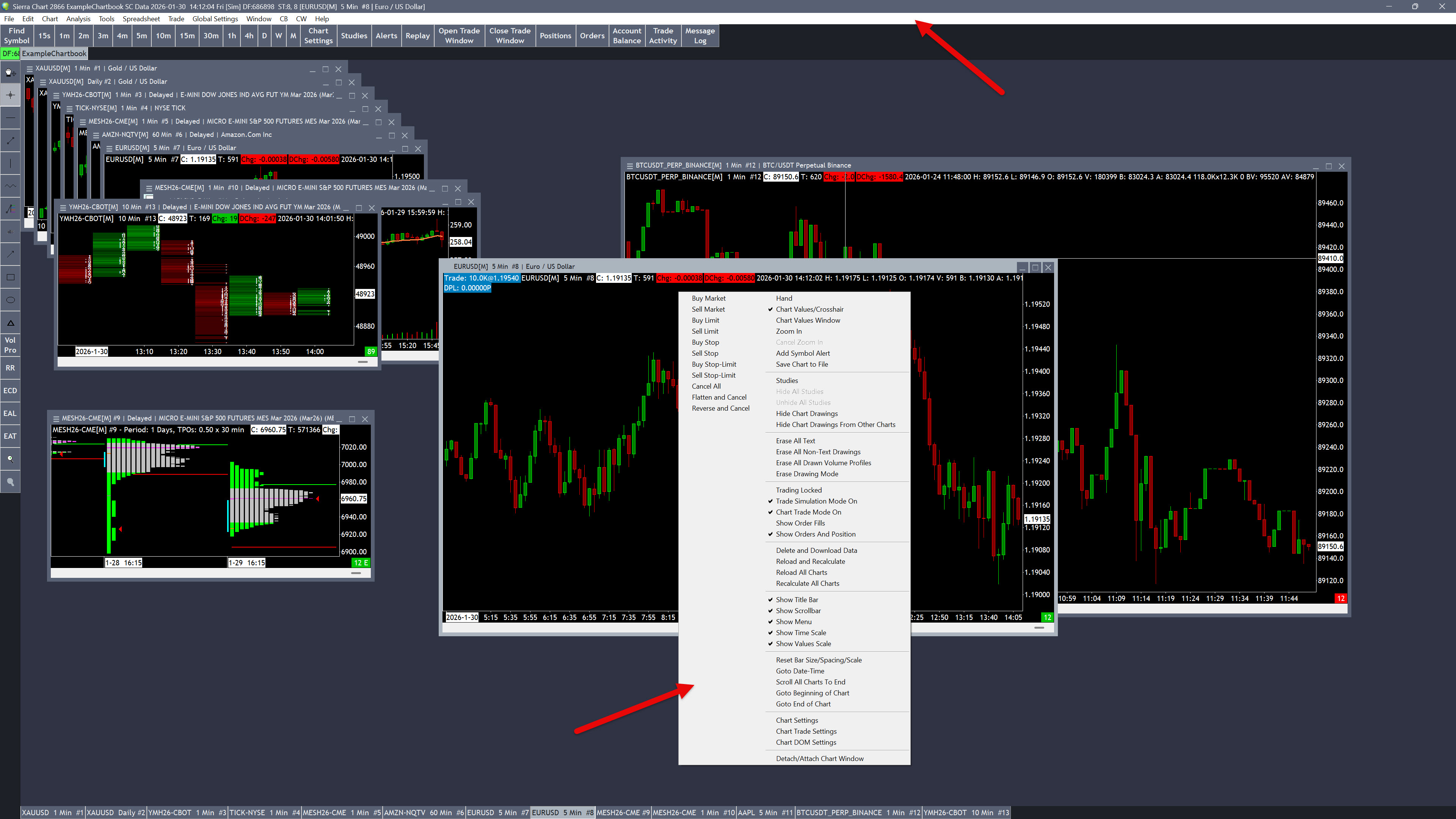Viewport: 1456px width, 819px height.
Task: Set timeframe with the 15m button
Action: pos(187,36)
